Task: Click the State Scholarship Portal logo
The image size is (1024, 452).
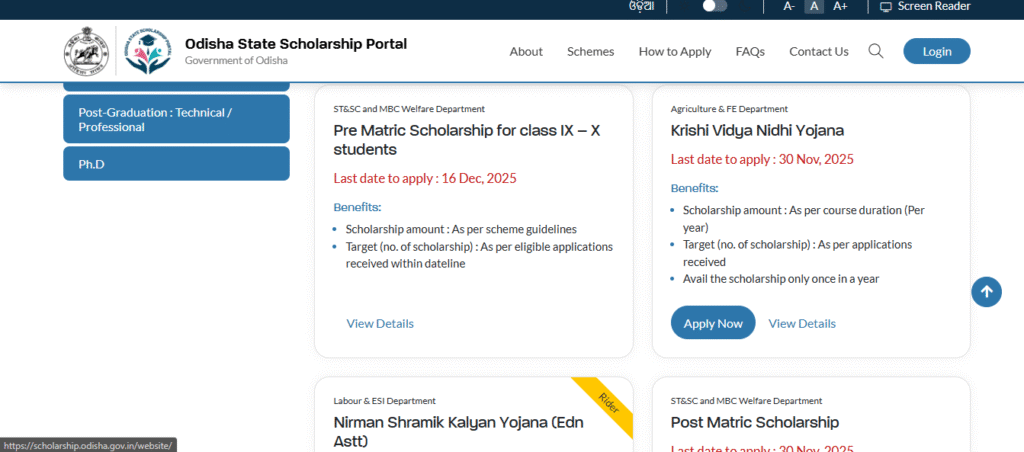Action: pyautogui.click(x=148, y=52)
